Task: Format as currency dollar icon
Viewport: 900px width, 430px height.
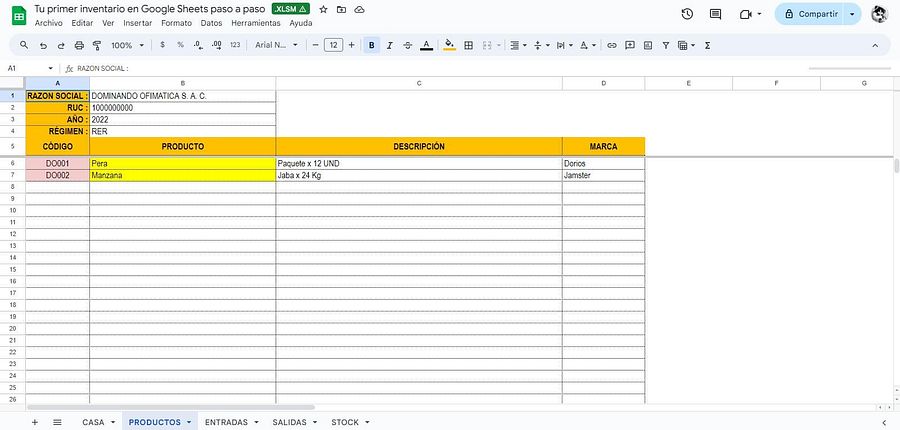Action: tap(162, 45)
